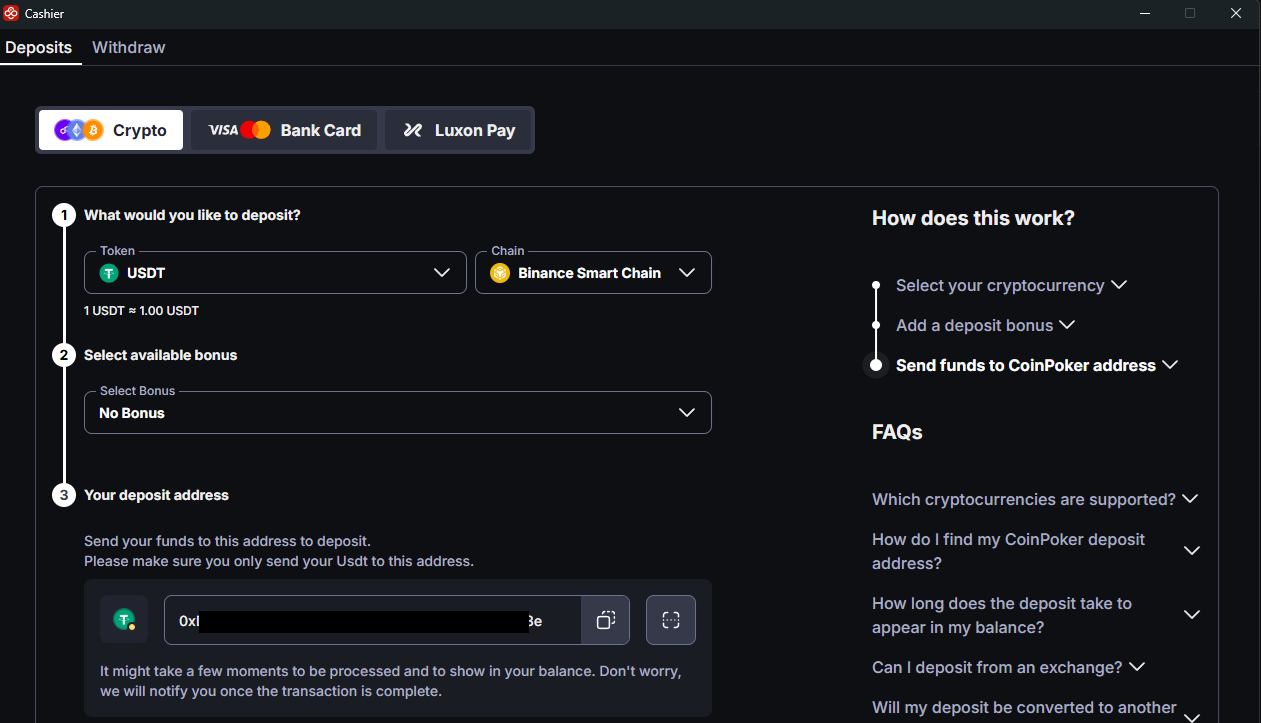Expand FAQ 'How long does the deposit take'
1261x723 pixels.
pos(1035,615)
